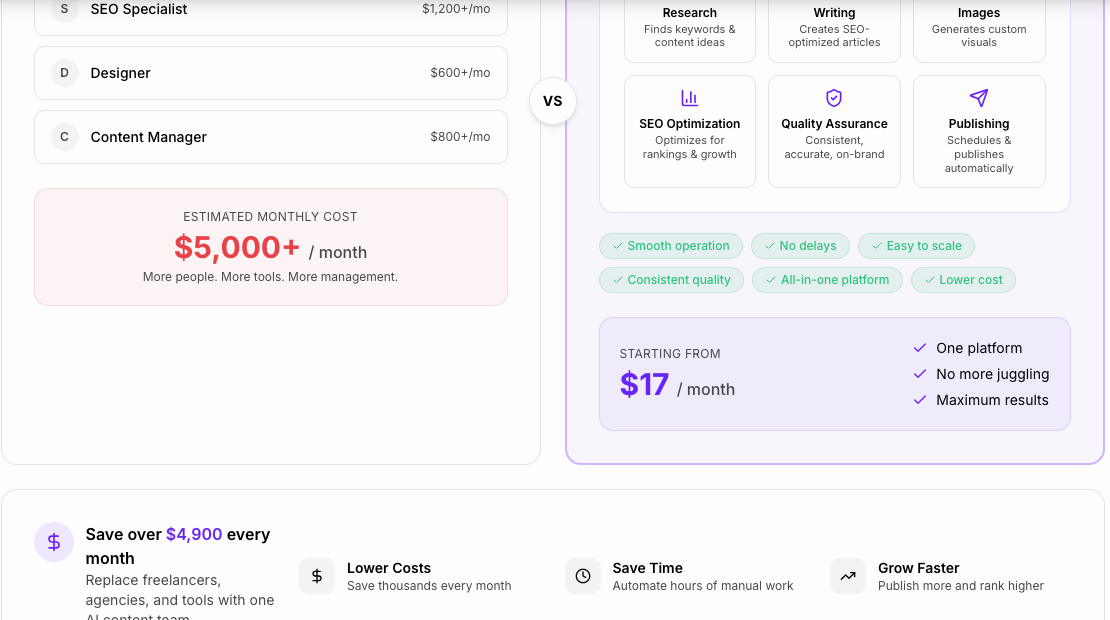This screenshot has height=620, width=1110.
Task: Click the SEO Optimization heading
Action: [x=690, y=124]
